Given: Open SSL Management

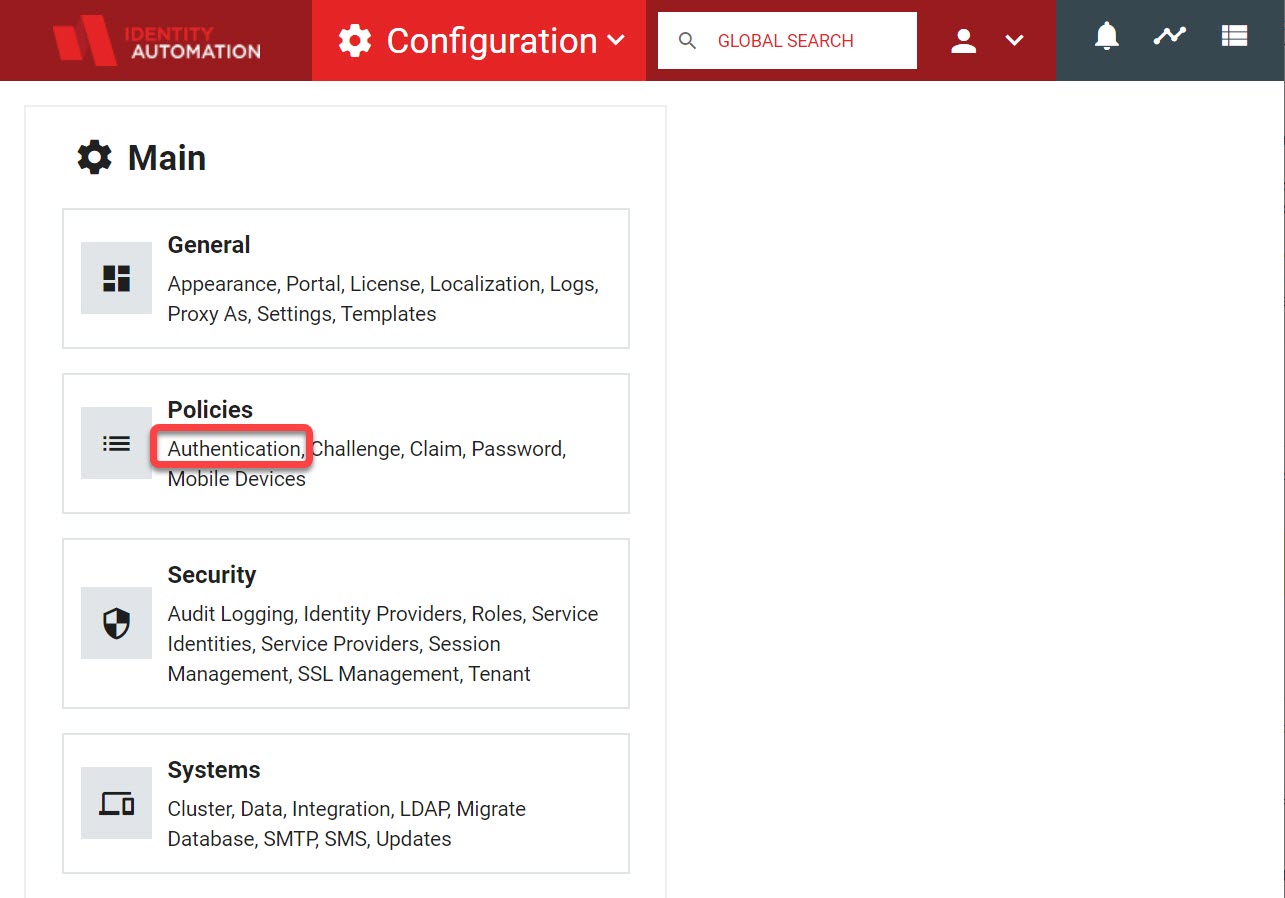Looking at the screenshot, I should [378, 674].
